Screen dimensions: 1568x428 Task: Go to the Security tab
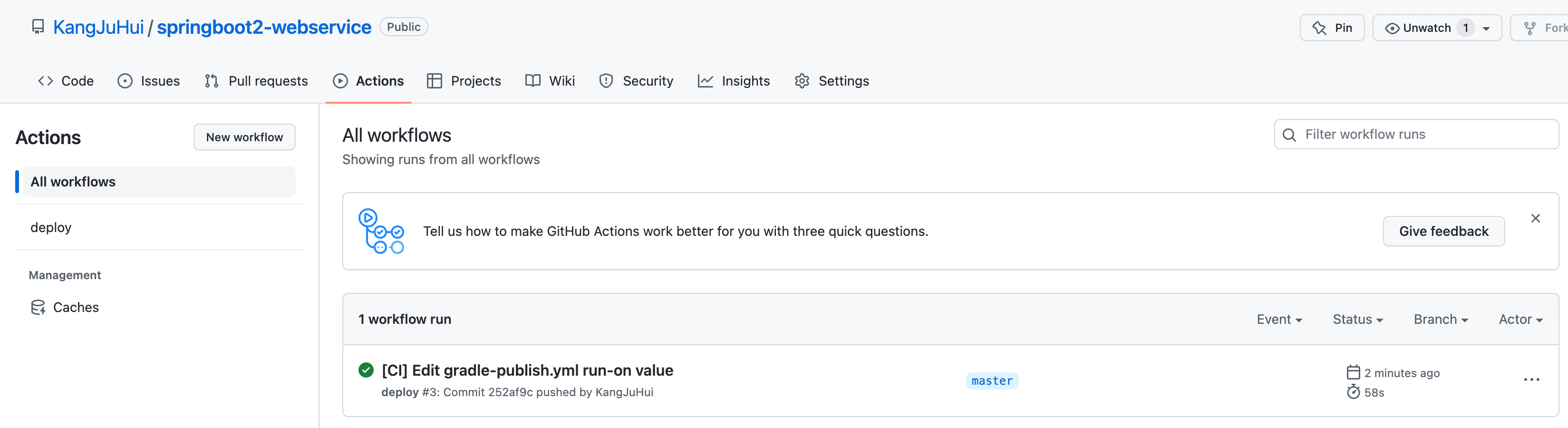[636, 81]
